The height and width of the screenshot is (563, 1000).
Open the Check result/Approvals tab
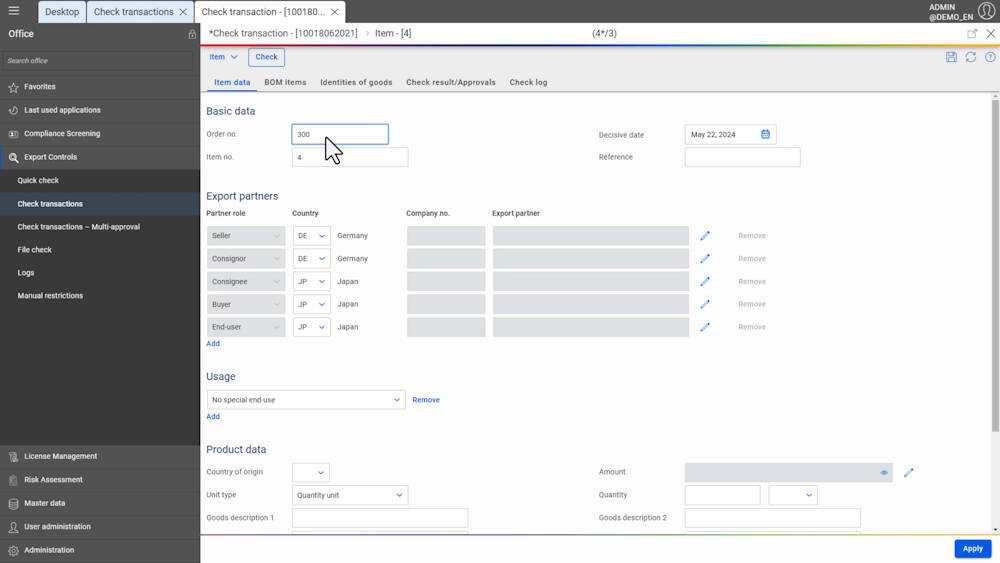(x=450, y=82)
